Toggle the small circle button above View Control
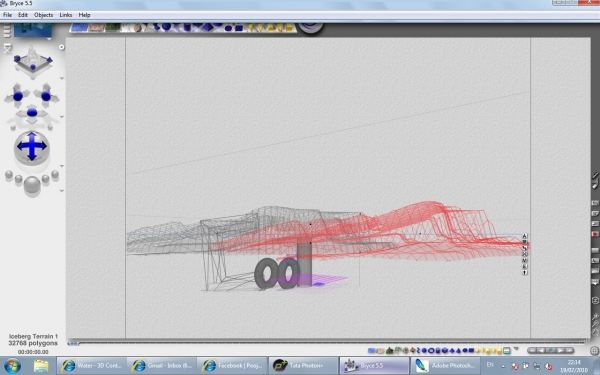 click(x=62, y=47)
